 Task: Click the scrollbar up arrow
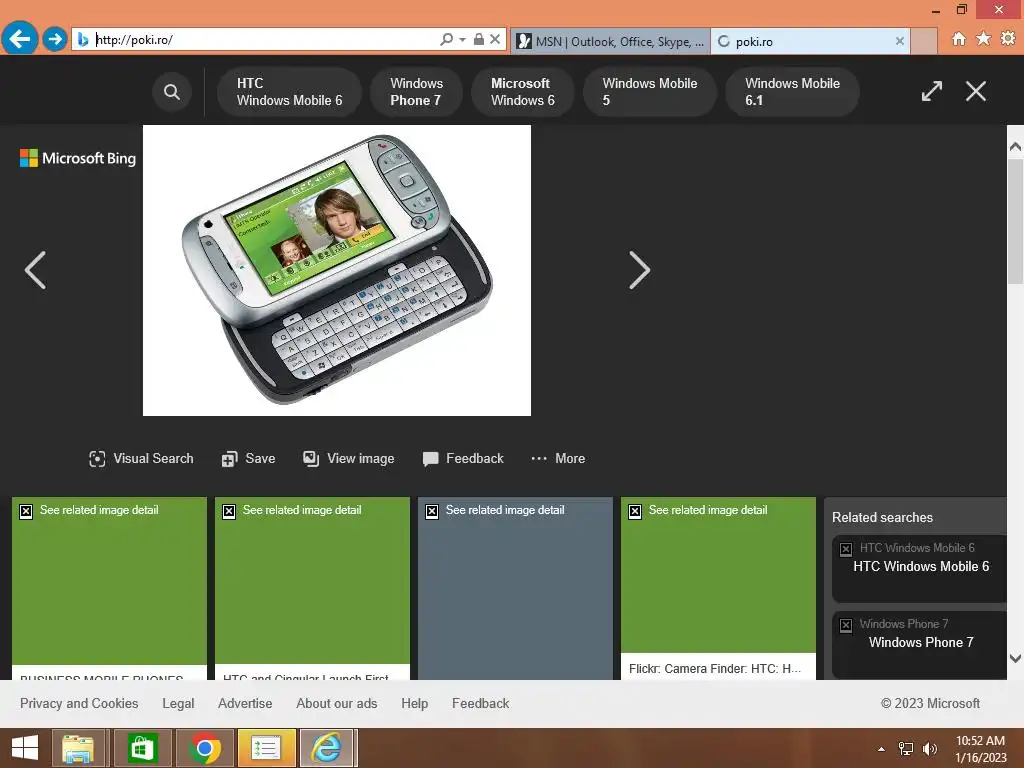pyautogui.click(x=1015, y=146)
